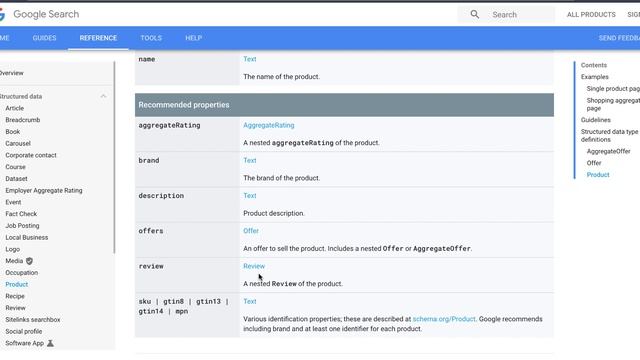Select Employer Aggregate Rating in sidebar
This screenshot has width=640, height=360.
click(44, 191)
